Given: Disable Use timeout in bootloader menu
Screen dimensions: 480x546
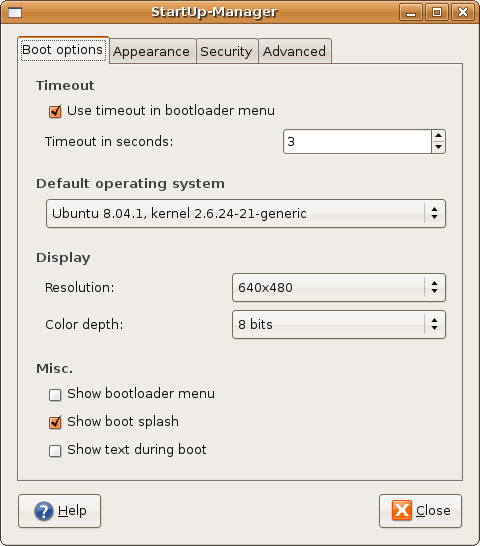Looking at the screenshot, I should pos(55,111).
